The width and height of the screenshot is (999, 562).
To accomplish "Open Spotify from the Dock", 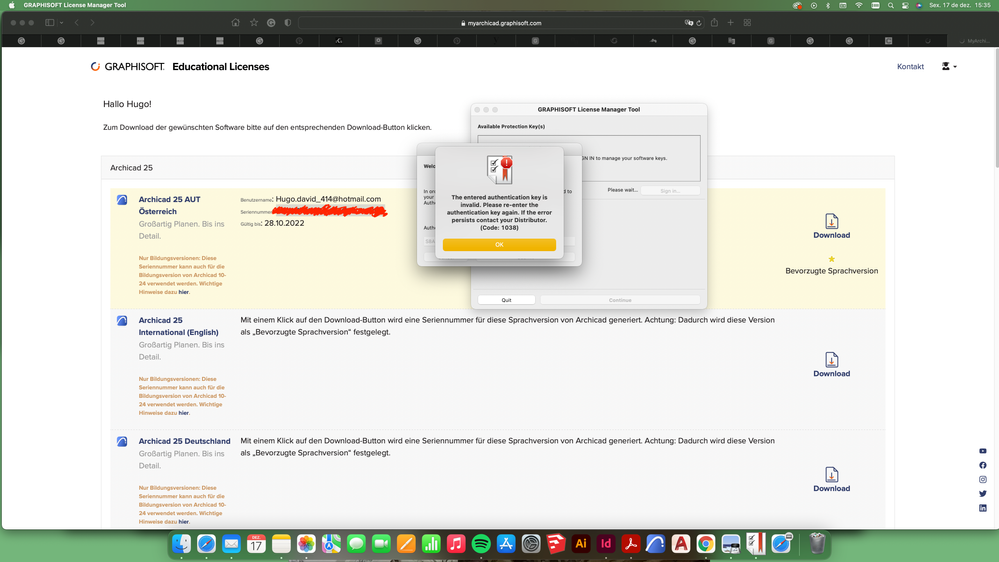I will click(481, 544).
